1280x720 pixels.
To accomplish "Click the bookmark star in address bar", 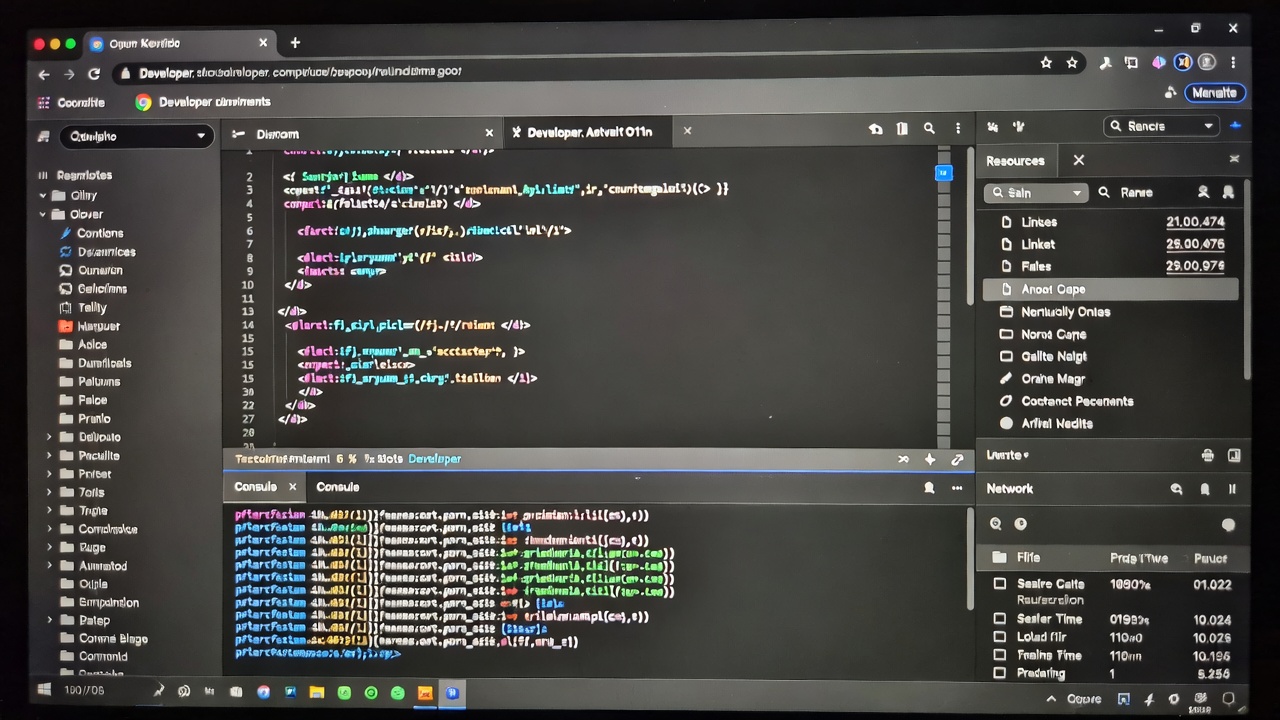I will [x=1046, y=63].
